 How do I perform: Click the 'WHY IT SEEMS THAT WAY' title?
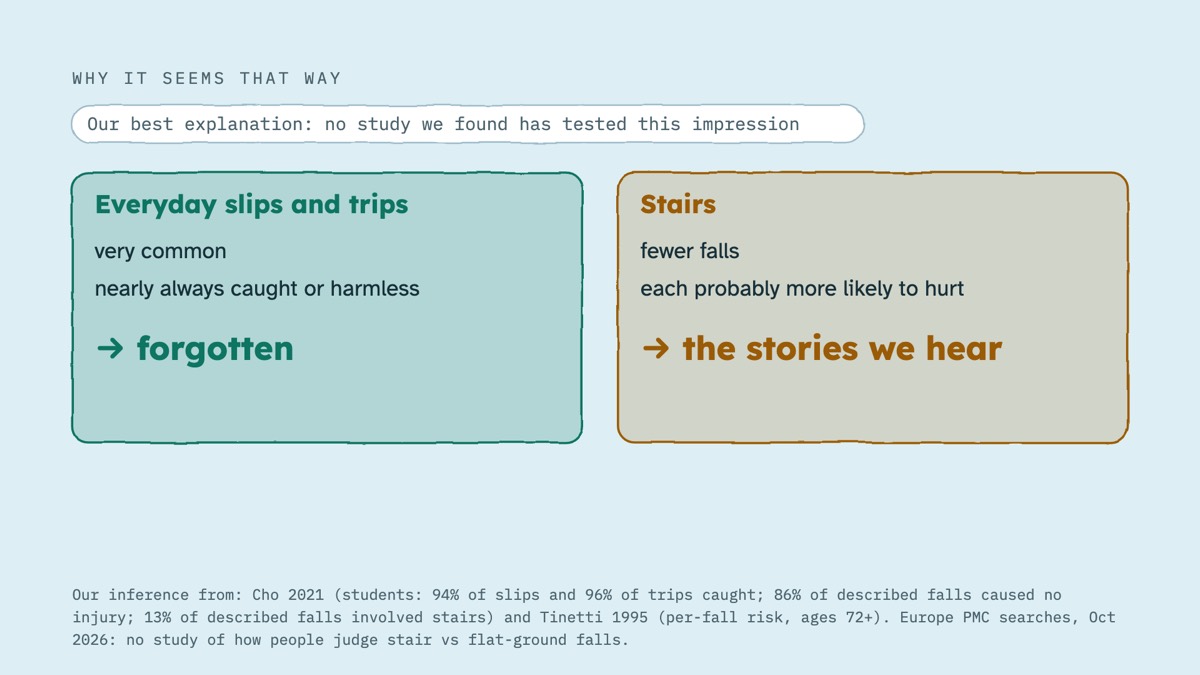207,78
